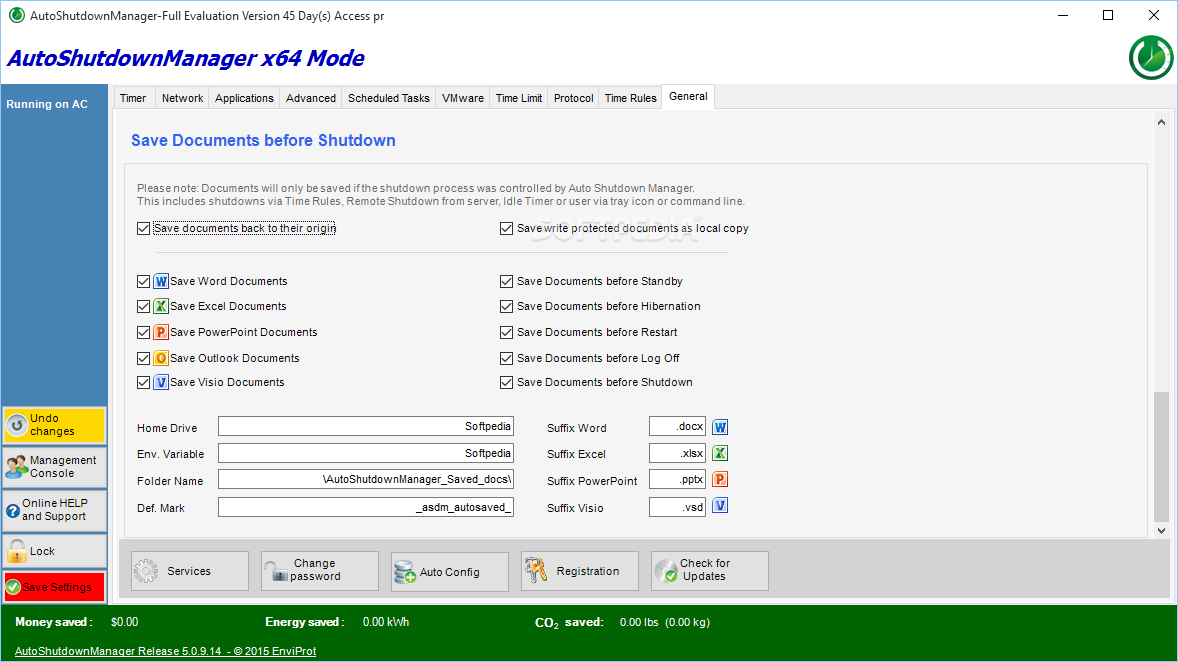Click the scroll up arrow of the settings panel

(x=1161, y=122)
